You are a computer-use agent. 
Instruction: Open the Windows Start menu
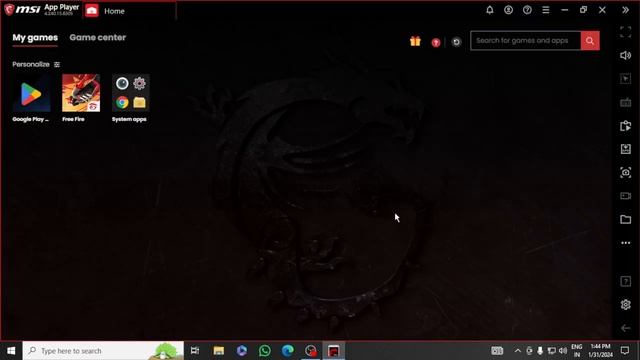[x=11, y=351]
